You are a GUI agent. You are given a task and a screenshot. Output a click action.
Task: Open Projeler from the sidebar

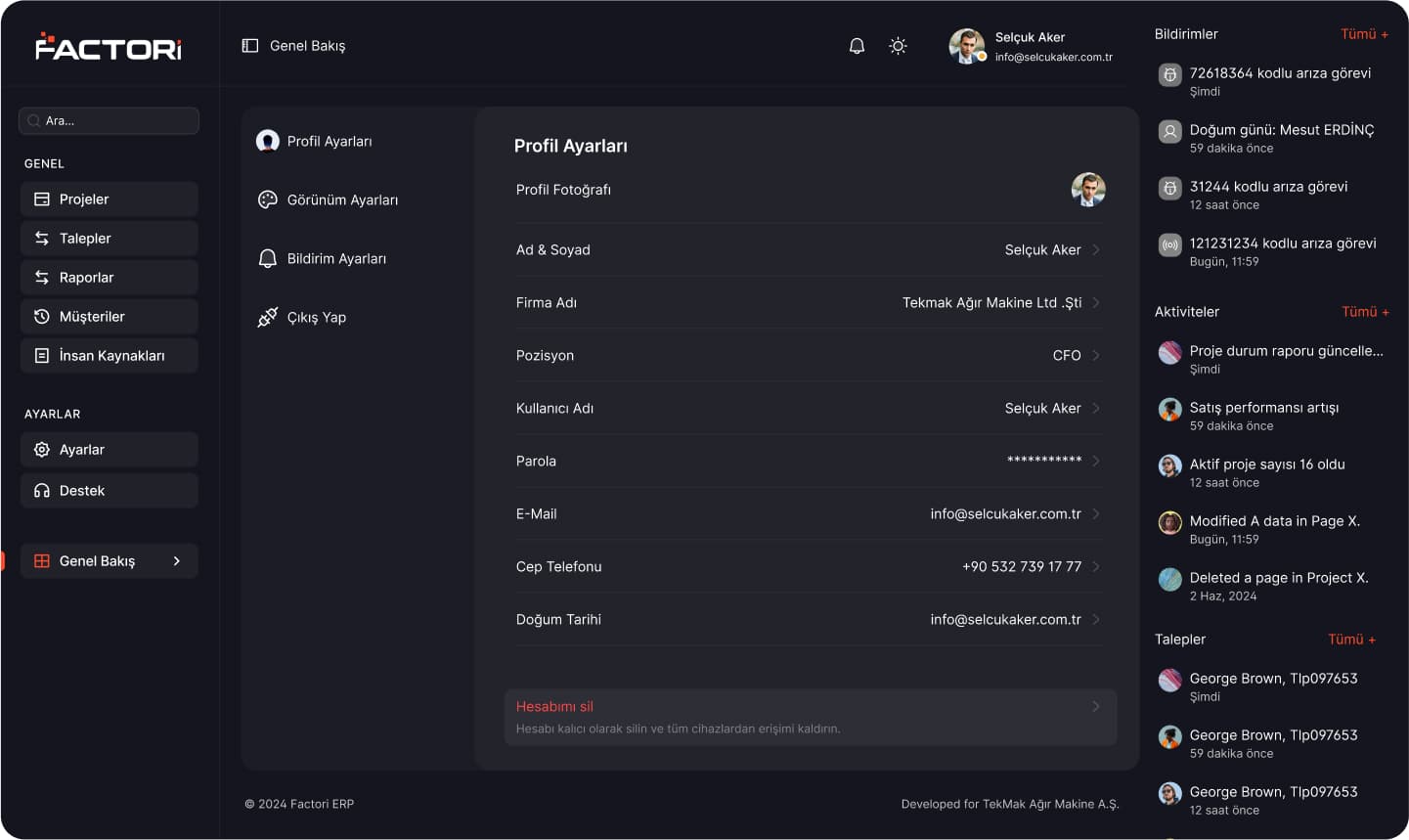(110, 199)
